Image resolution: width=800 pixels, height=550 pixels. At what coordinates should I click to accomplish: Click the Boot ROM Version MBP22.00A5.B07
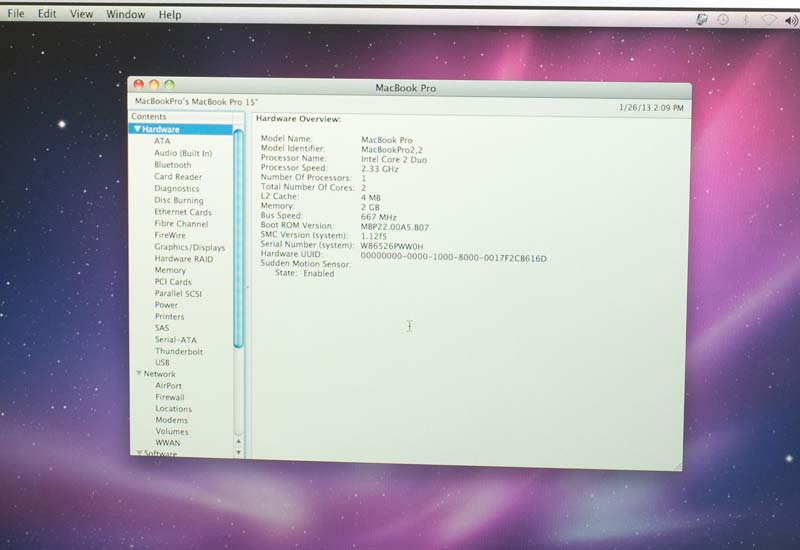coord(395,227)
